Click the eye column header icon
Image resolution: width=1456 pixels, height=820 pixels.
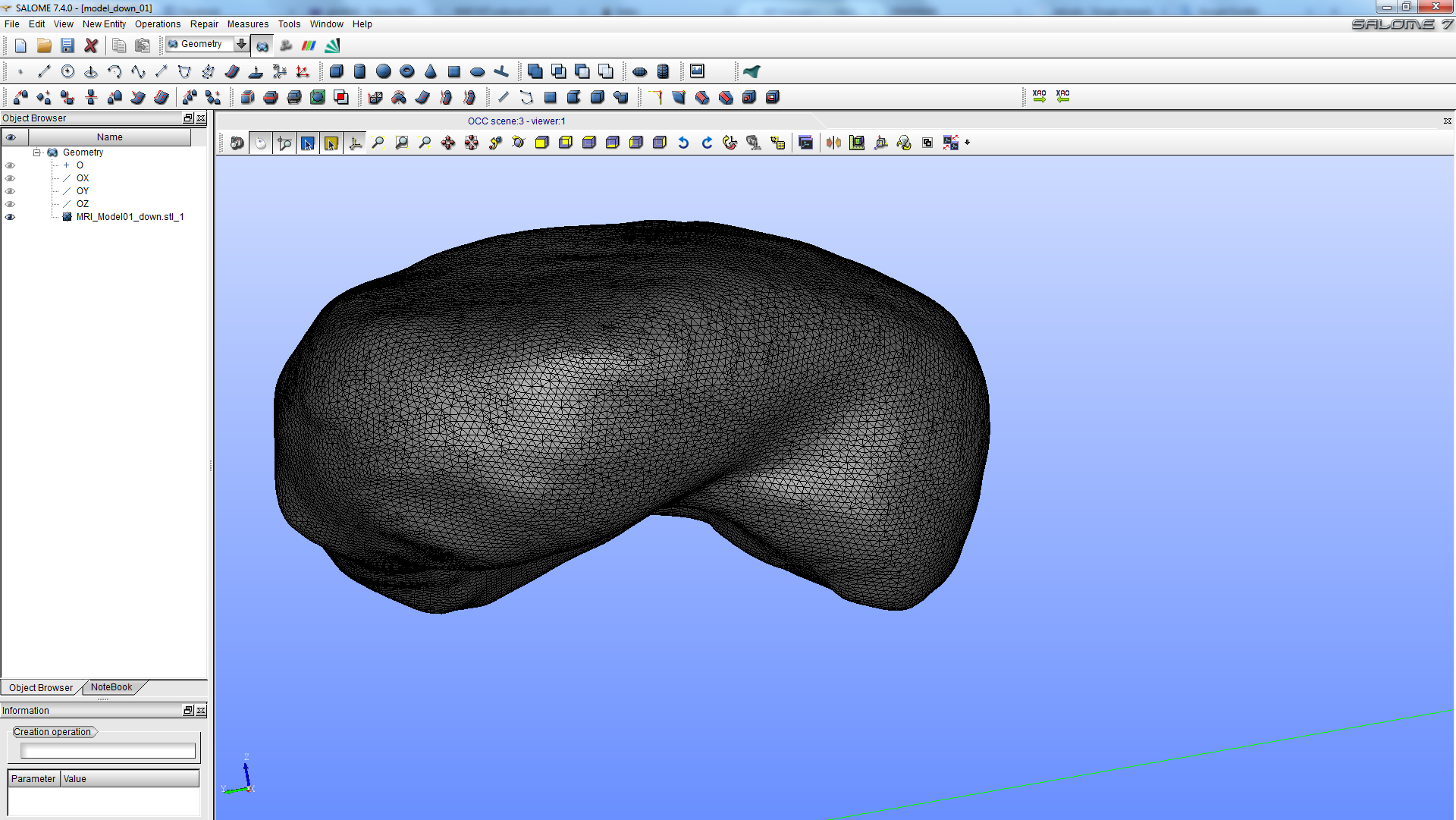coord(11,137)
